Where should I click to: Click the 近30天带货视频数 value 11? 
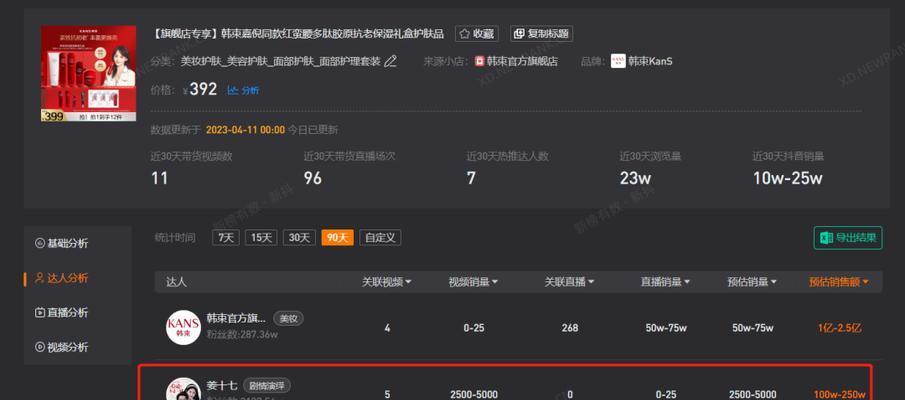(x=159, y=178)
